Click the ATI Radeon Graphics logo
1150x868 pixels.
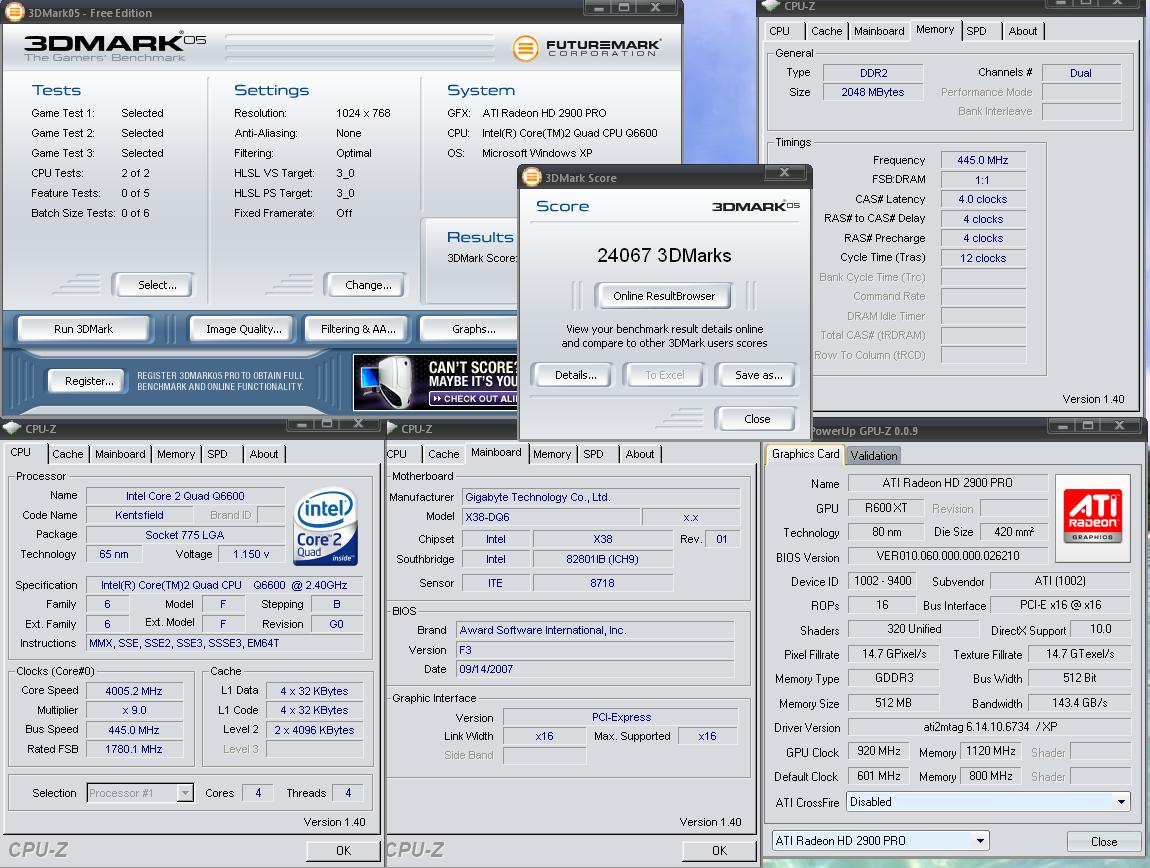coord(1092,517)
